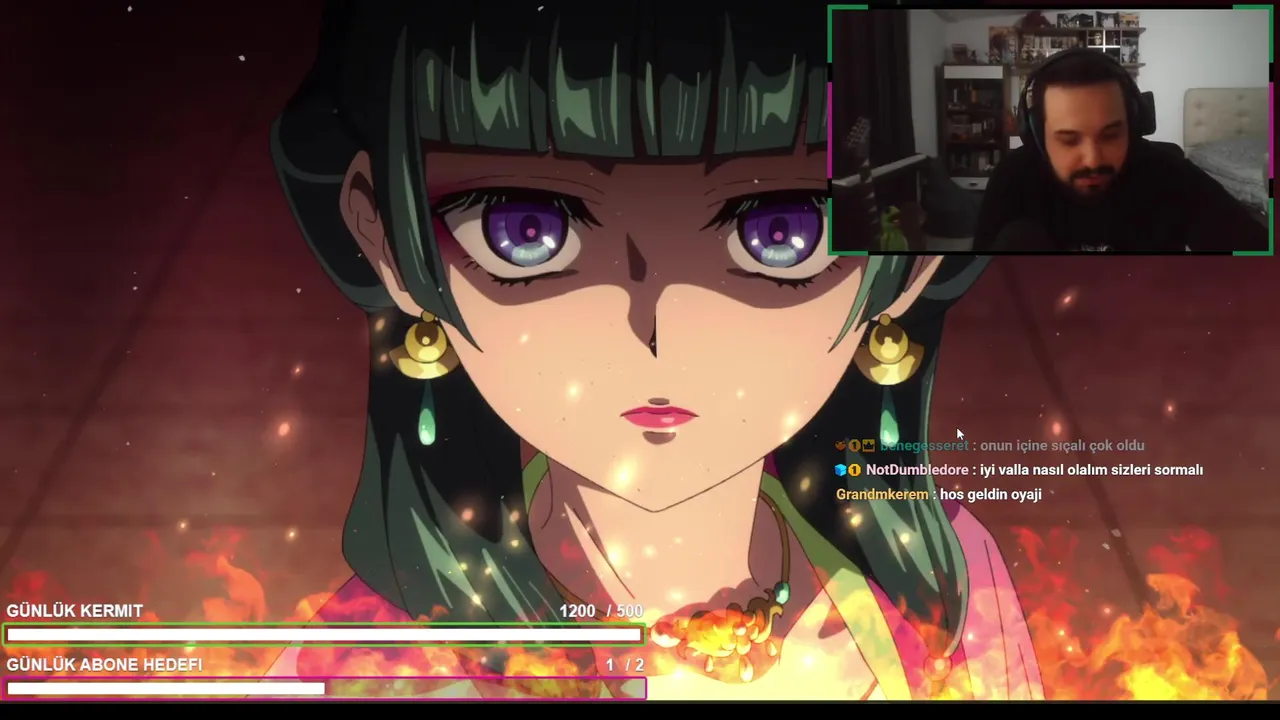The height and width of the screenshot is (720, 1280).
Task: Click the message 'hos geldin oyaji'
Action: 991,494
